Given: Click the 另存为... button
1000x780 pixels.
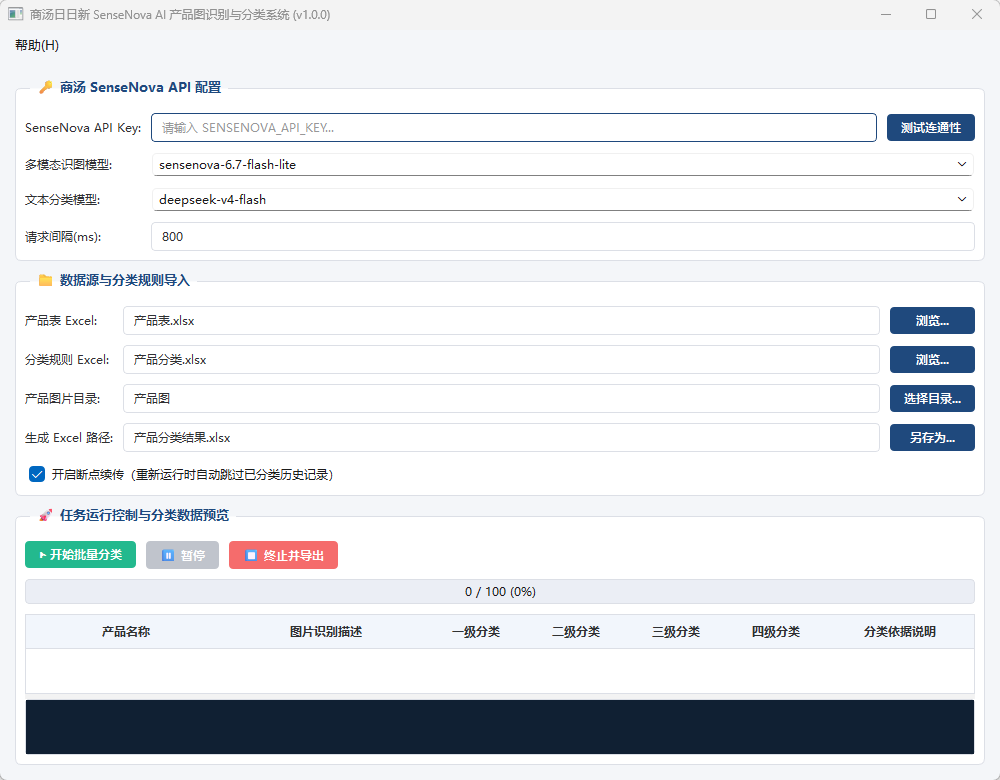Looking at the screenshot, I should pos(932,438).
